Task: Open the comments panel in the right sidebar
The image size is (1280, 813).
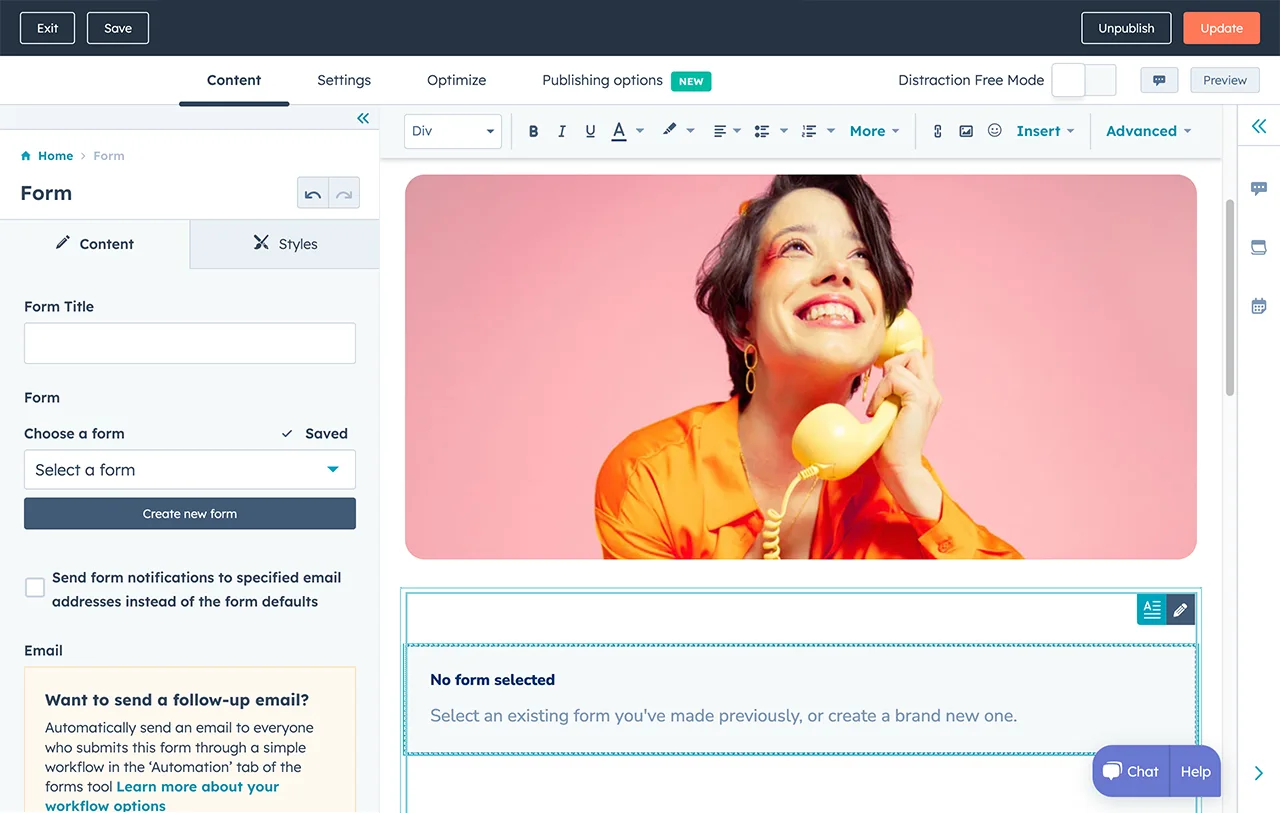Action: pos(1259,188)
